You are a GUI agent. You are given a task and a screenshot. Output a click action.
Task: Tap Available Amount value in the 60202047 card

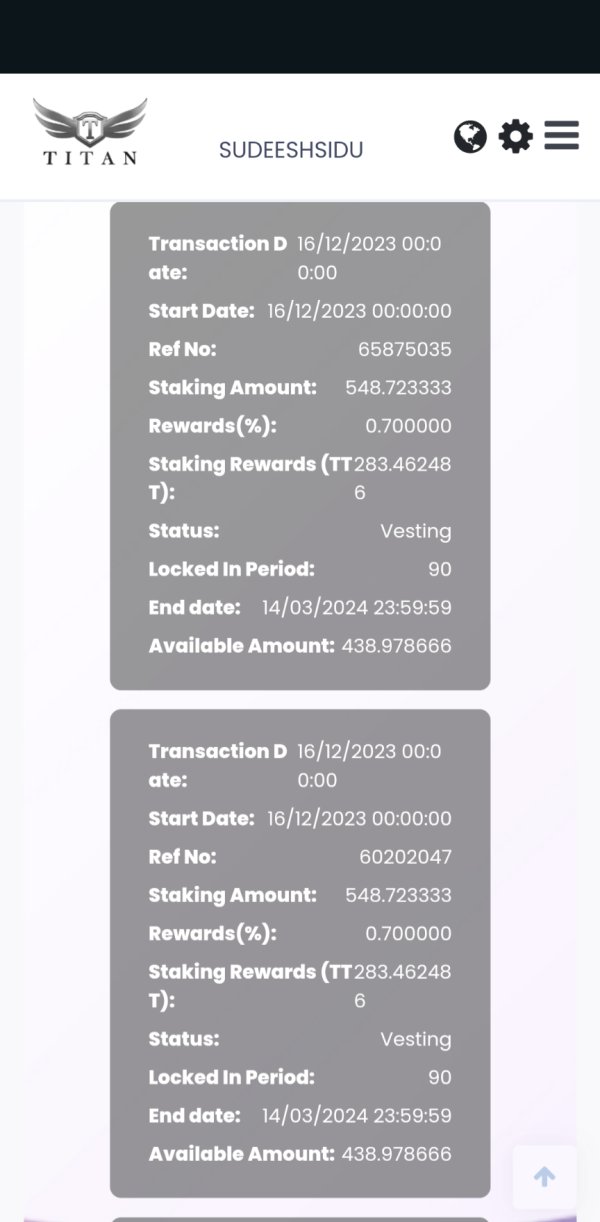coord(396,1153)
